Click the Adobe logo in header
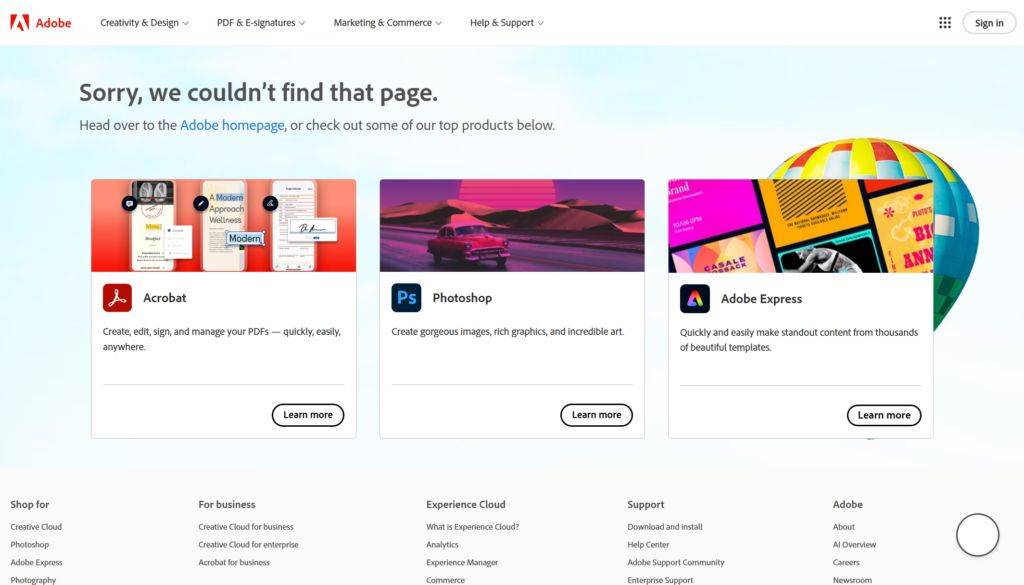The image size is (1024, 585). (40, 23)
